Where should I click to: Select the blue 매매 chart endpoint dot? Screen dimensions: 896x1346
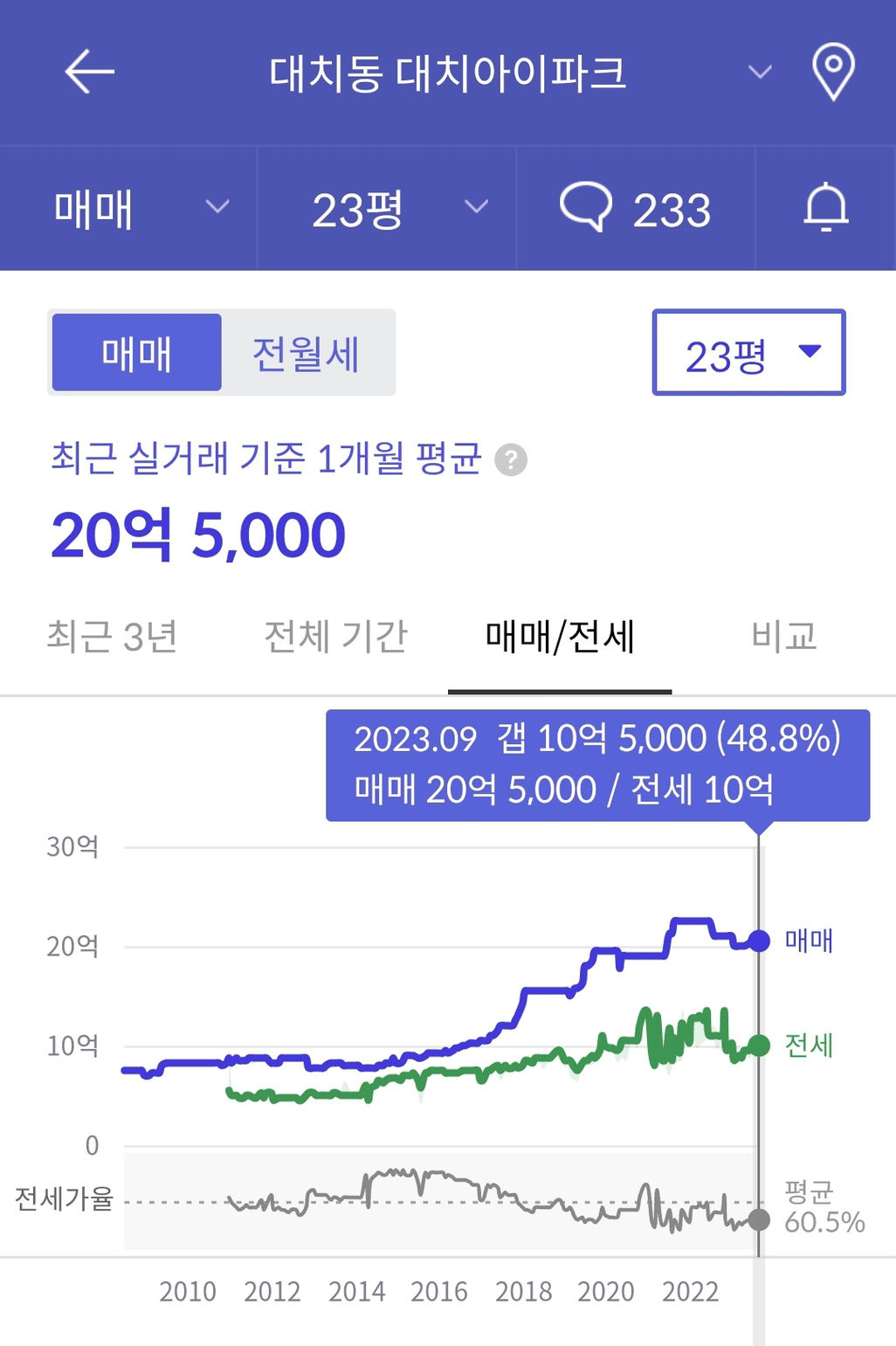tap(759, 941)
